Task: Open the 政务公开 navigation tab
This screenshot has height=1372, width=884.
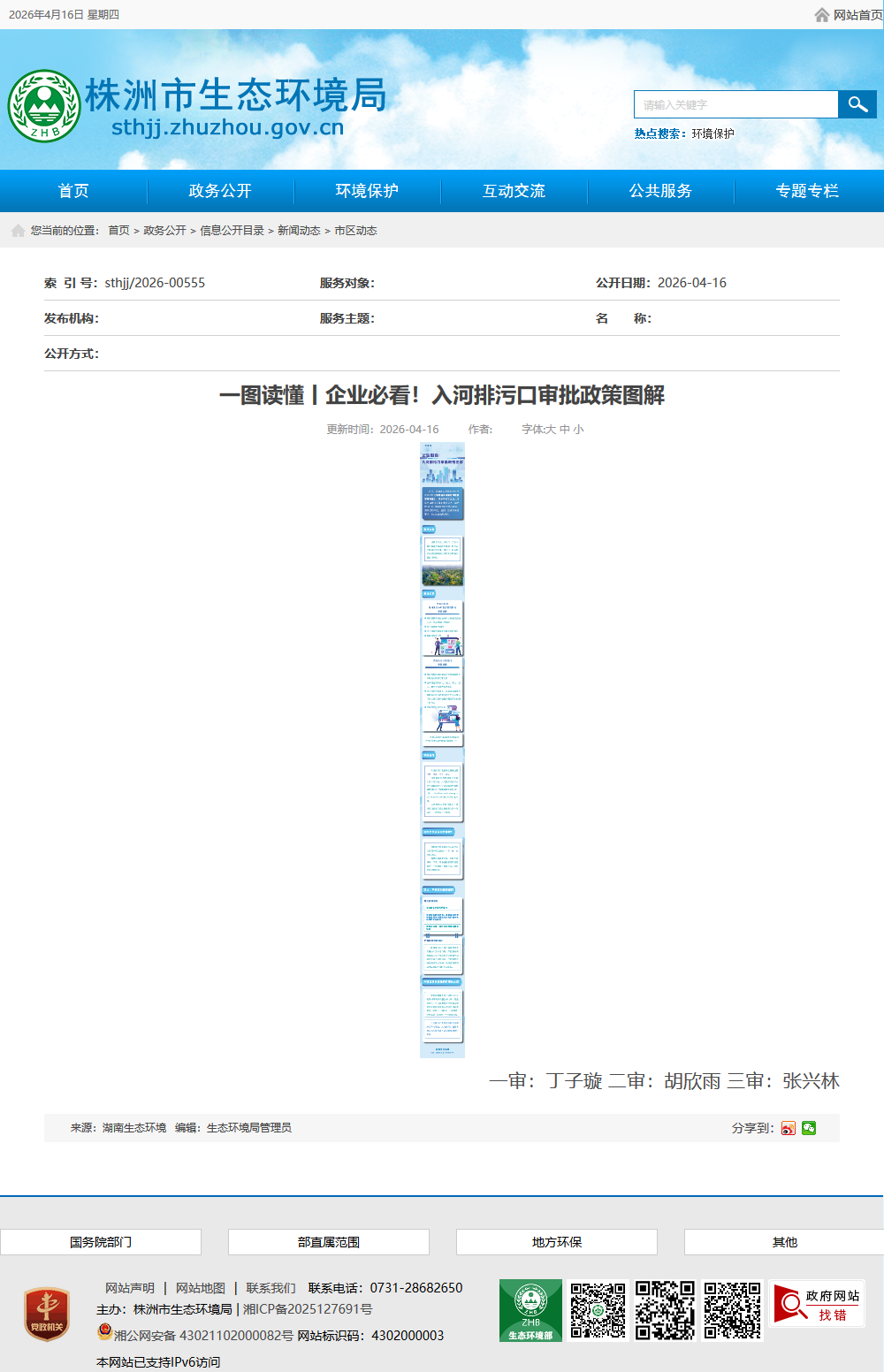Action: (x=220, y=191)
